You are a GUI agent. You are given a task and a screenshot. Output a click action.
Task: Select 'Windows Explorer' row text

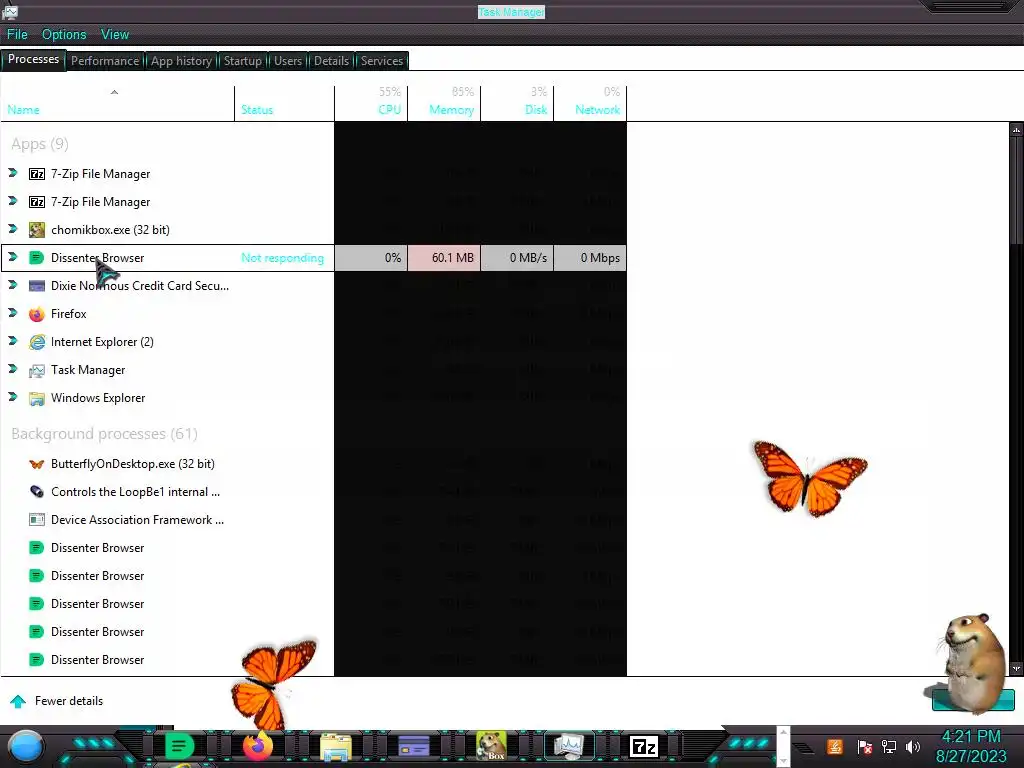[98, 398]
